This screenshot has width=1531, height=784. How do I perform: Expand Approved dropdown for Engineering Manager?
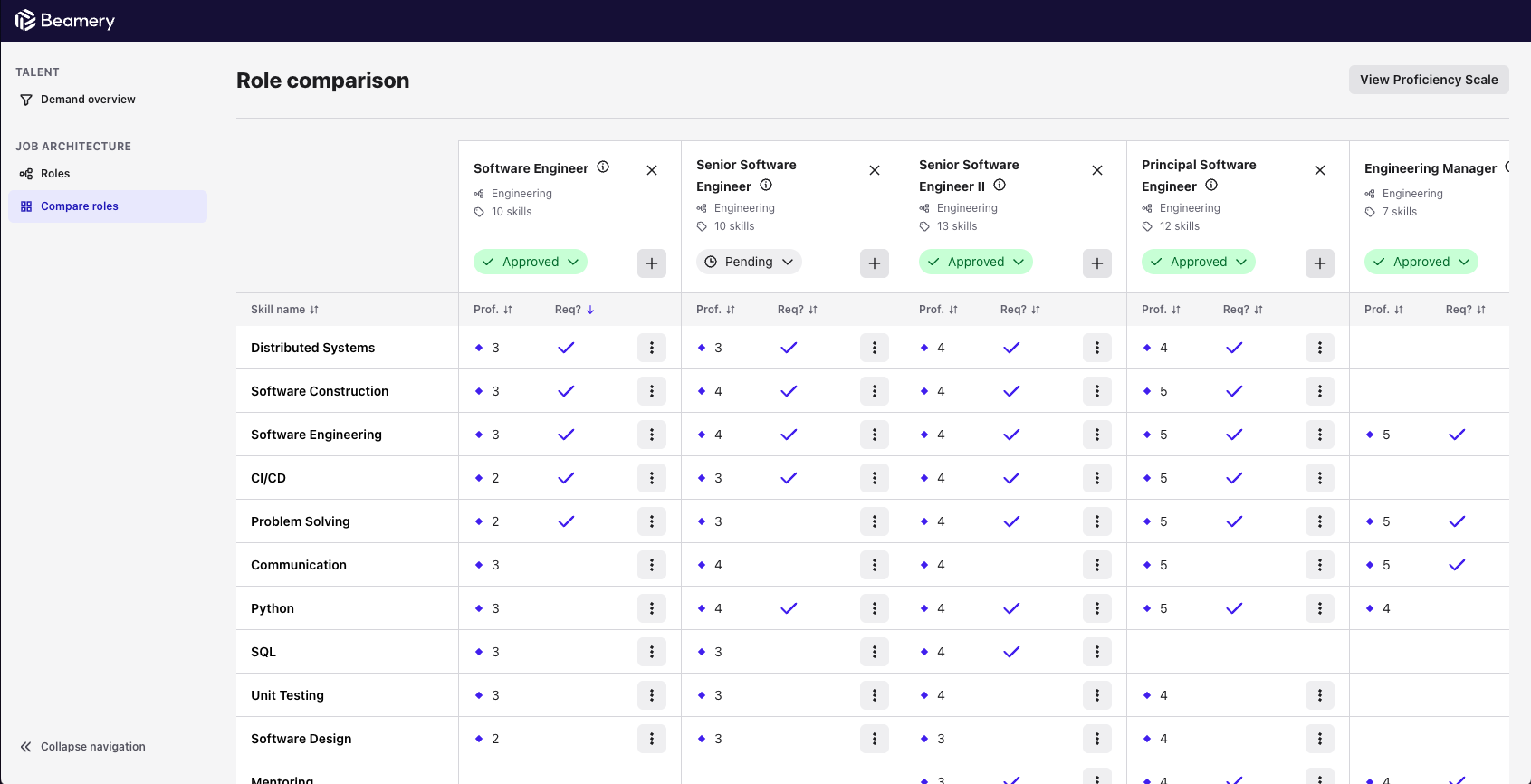tap(1421, 262)
